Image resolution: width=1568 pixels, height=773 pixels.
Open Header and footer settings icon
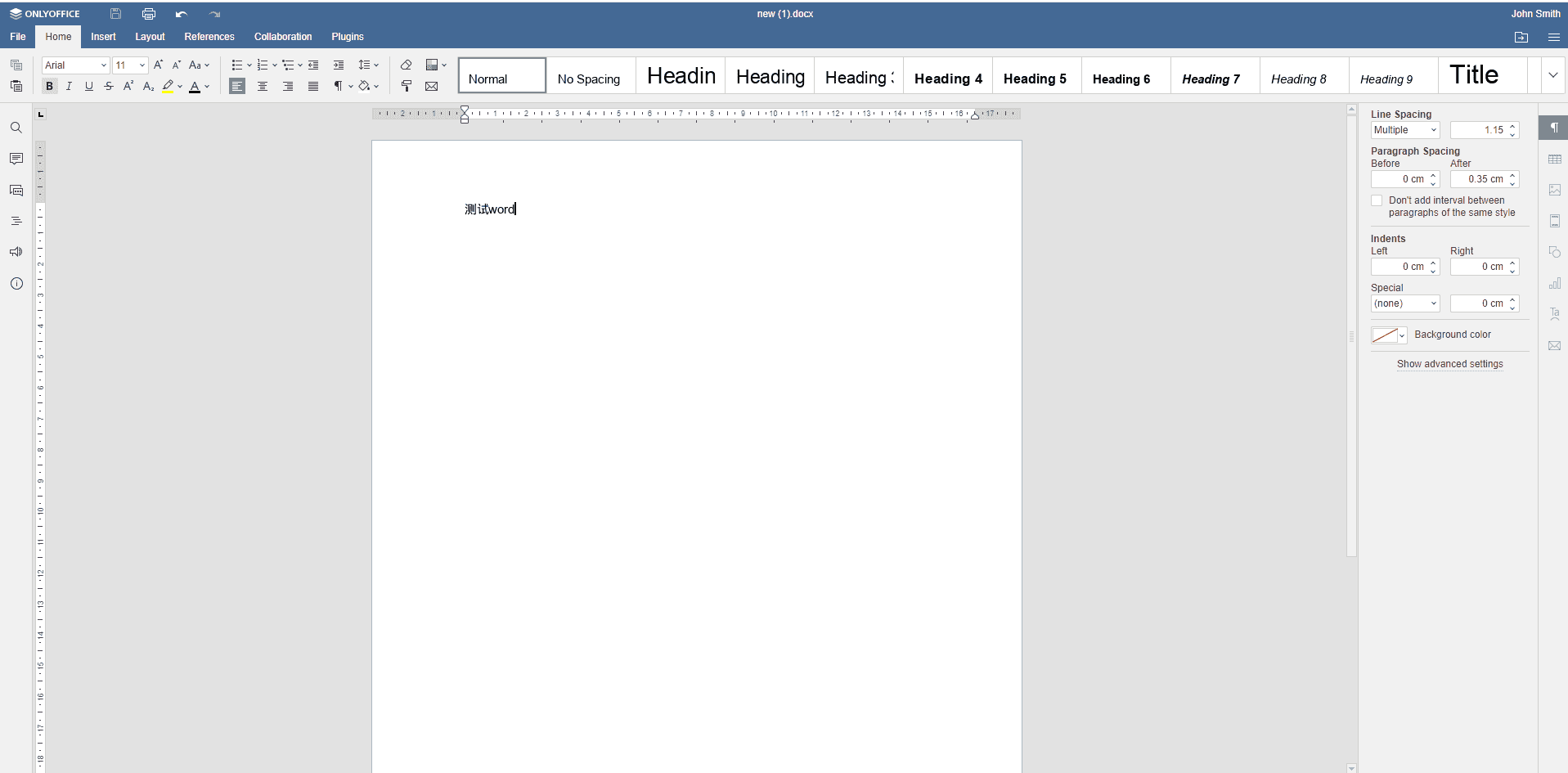tap(1555, 221)
